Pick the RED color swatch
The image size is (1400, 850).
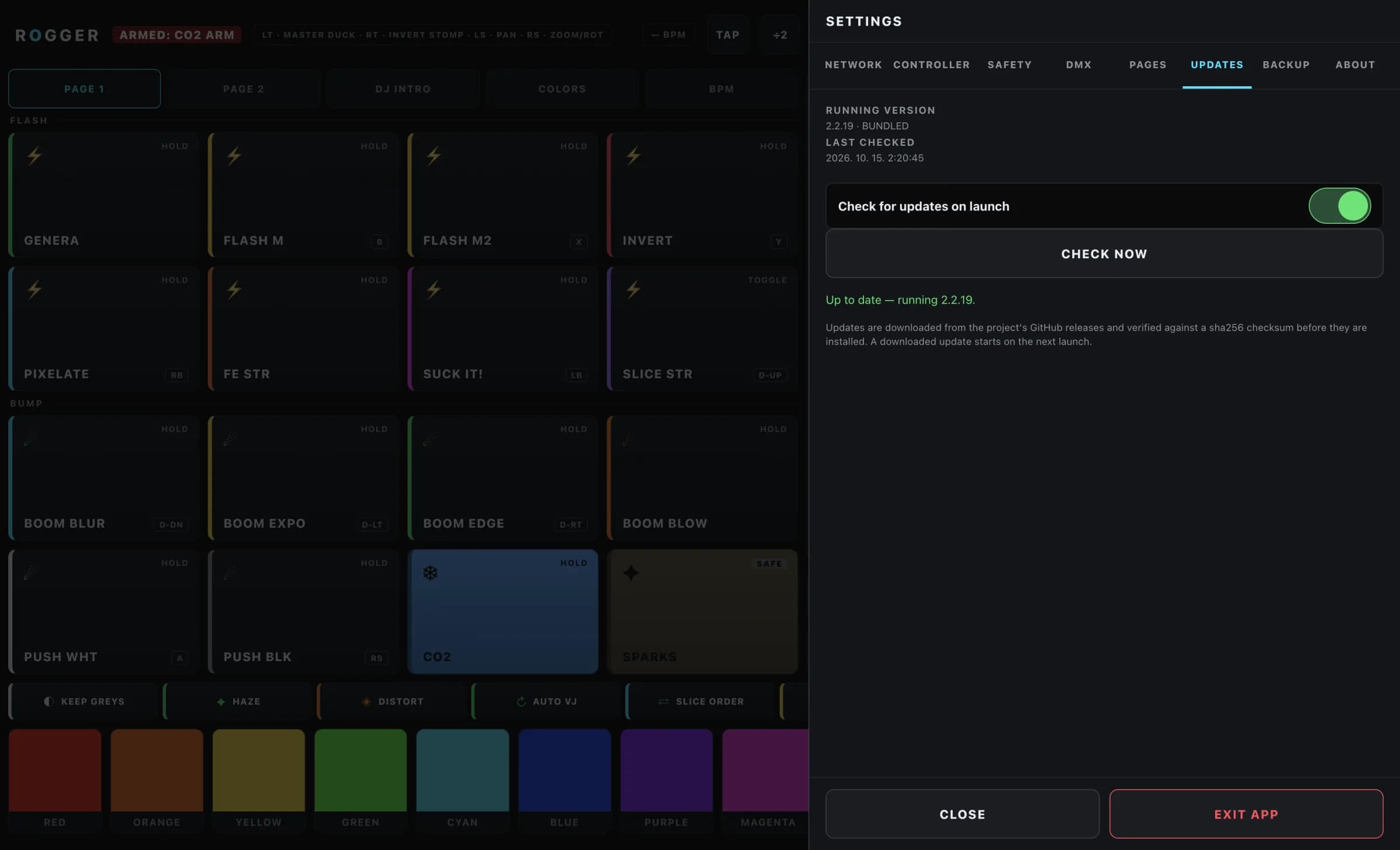55,780
